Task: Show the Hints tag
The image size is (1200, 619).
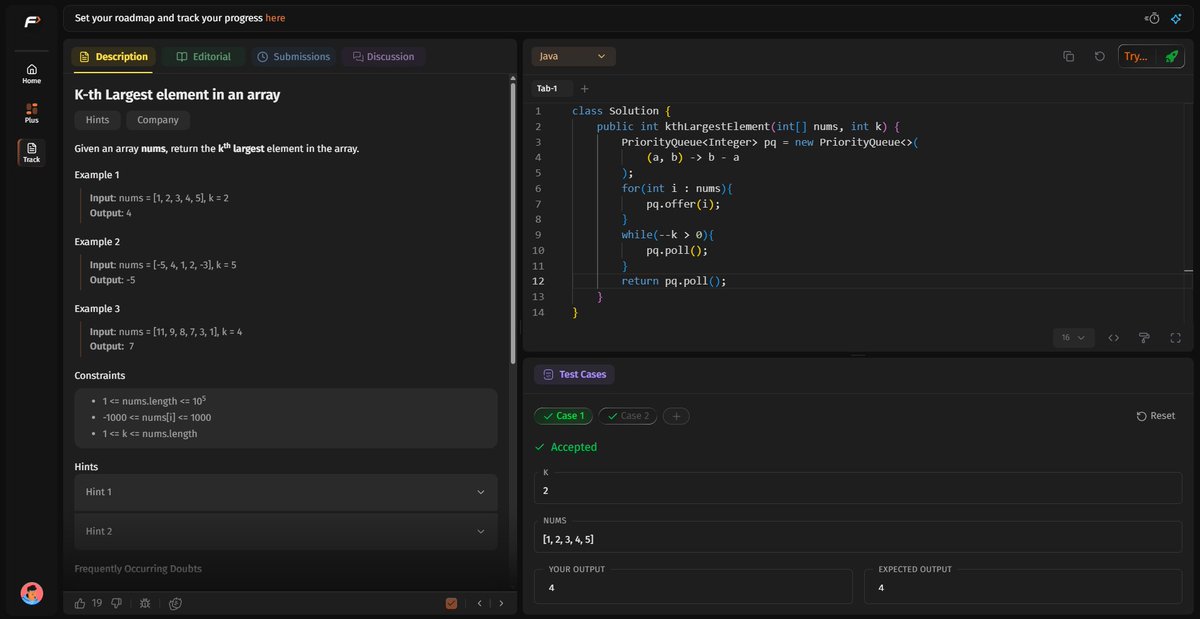Action: click(x=98, y=120)
